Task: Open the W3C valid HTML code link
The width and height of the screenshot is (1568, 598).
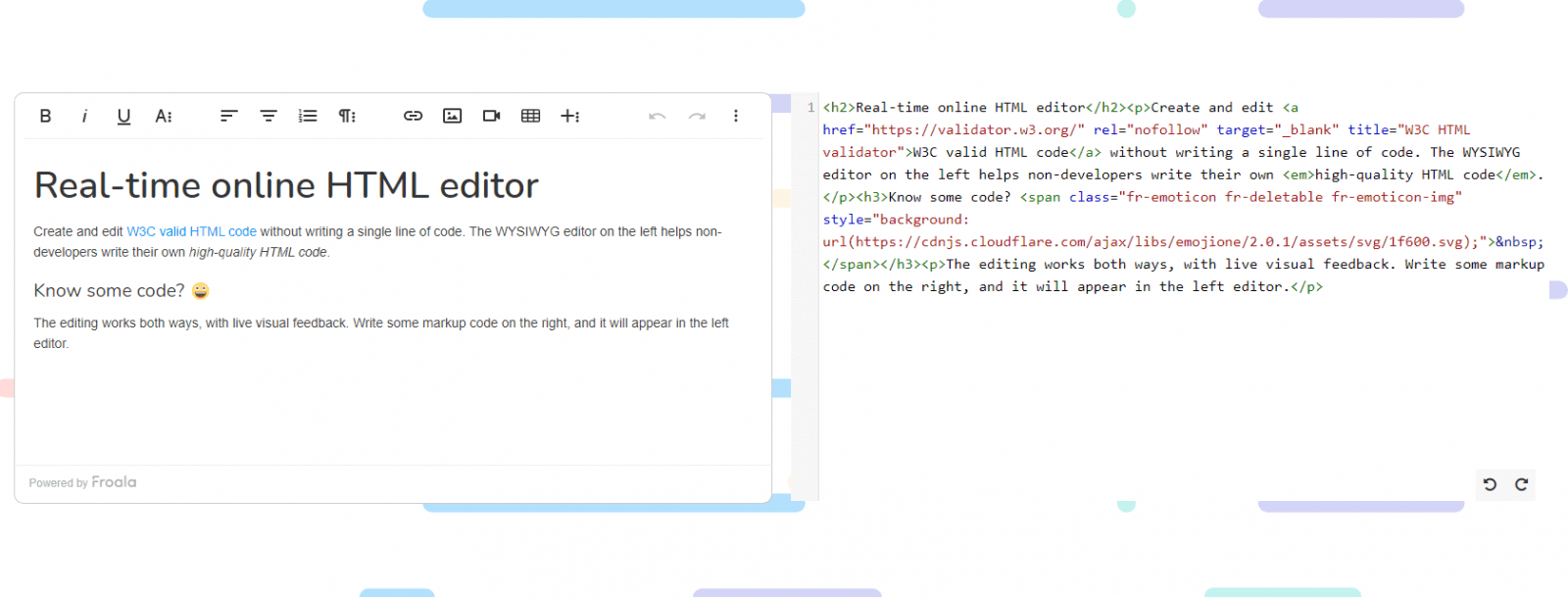Action: click(x=191, y=232)
